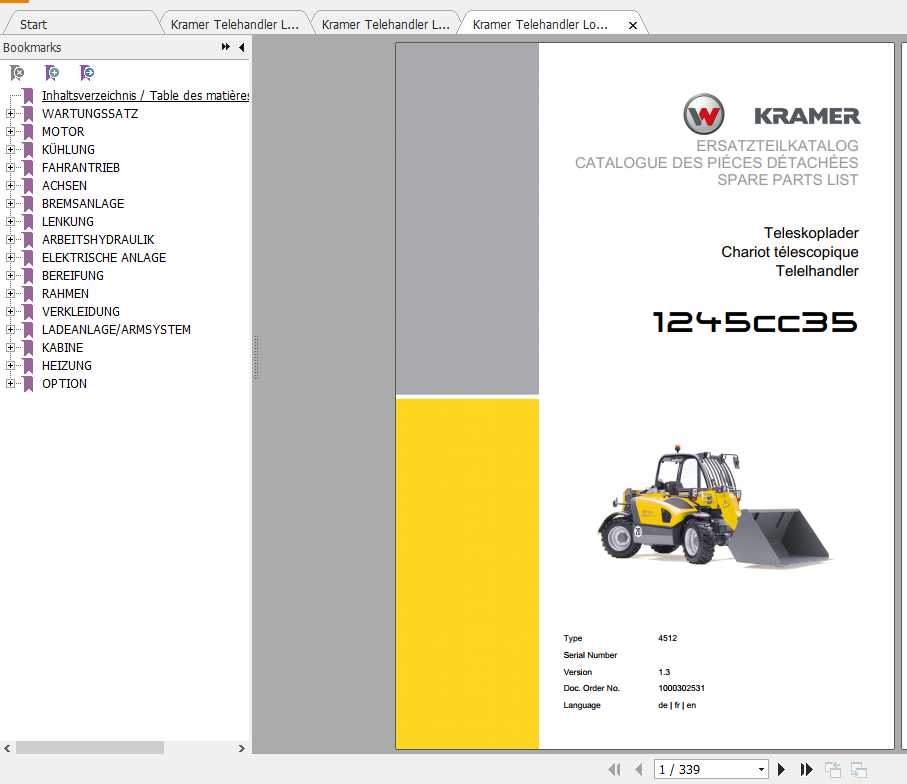Select the RAHMEN bookmark

tap(65, 293)
